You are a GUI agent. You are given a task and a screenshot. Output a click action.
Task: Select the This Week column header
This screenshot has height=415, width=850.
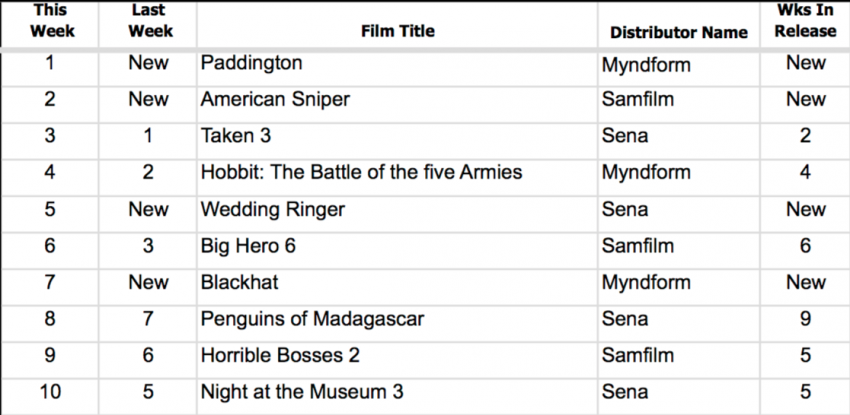51,21
